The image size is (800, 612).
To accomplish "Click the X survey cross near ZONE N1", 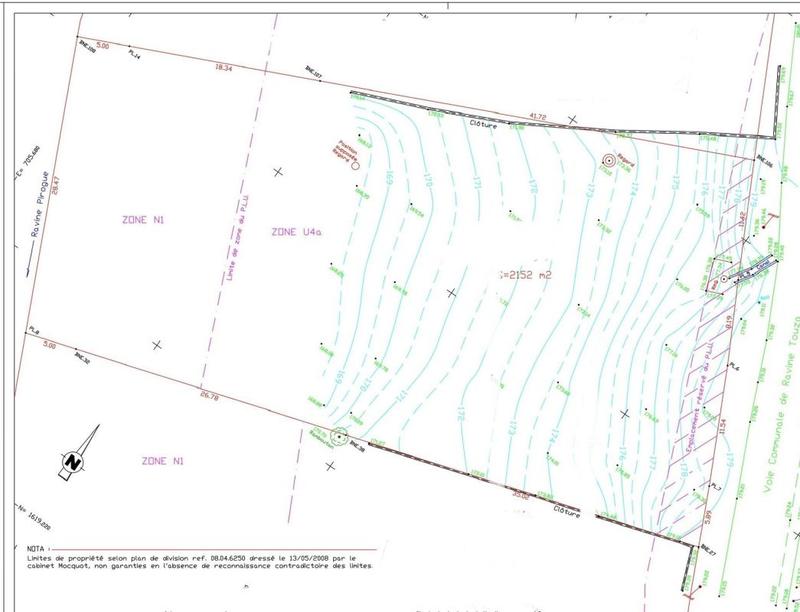I will (155, 344).
